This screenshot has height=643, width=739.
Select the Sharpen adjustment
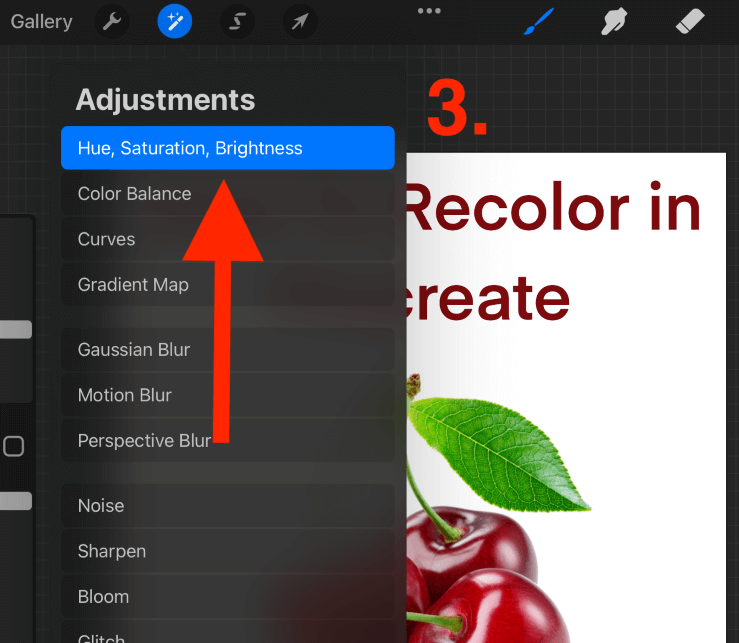pos(228,551)
